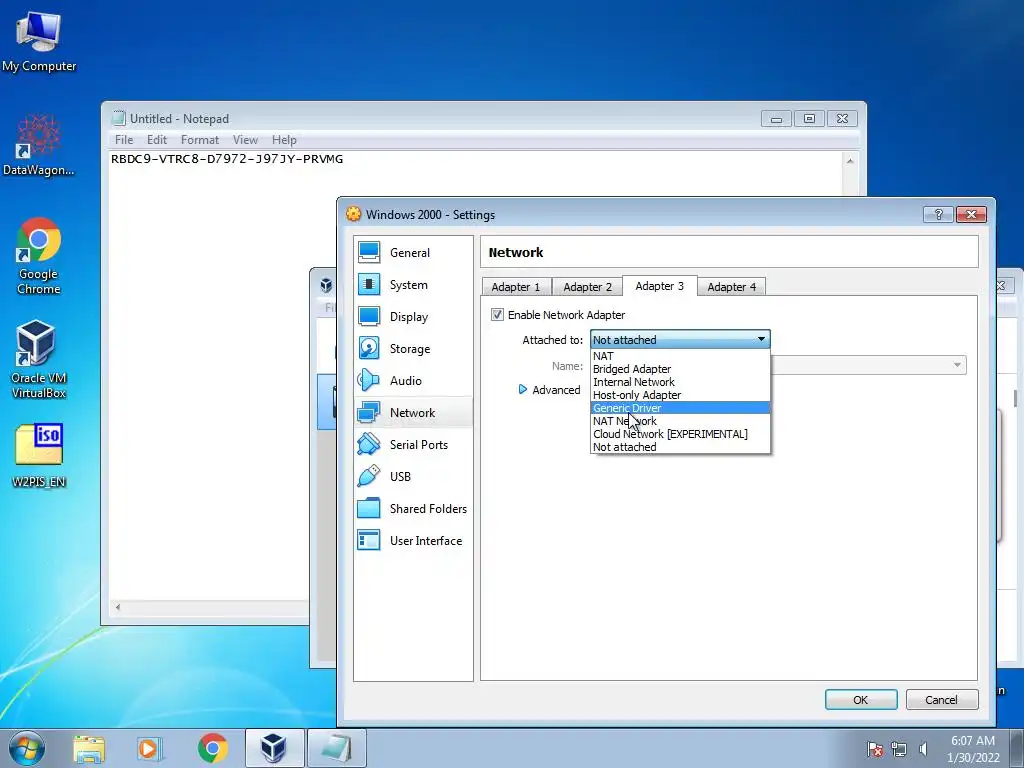
Task: Open Notepad's View menu
Action: tap(246, 140)
